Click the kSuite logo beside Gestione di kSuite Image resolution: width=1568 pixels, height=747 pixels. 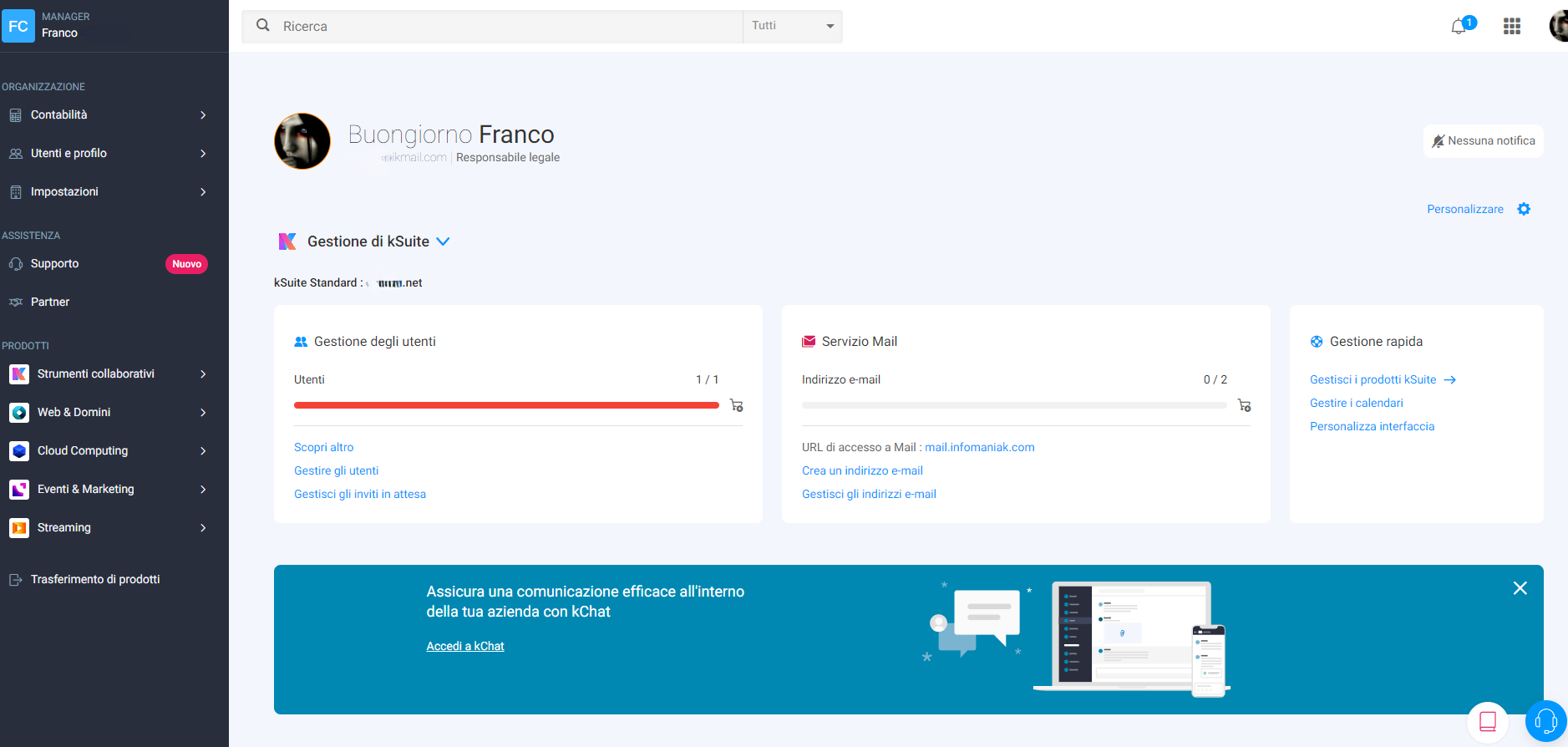(x=287, y=241)
